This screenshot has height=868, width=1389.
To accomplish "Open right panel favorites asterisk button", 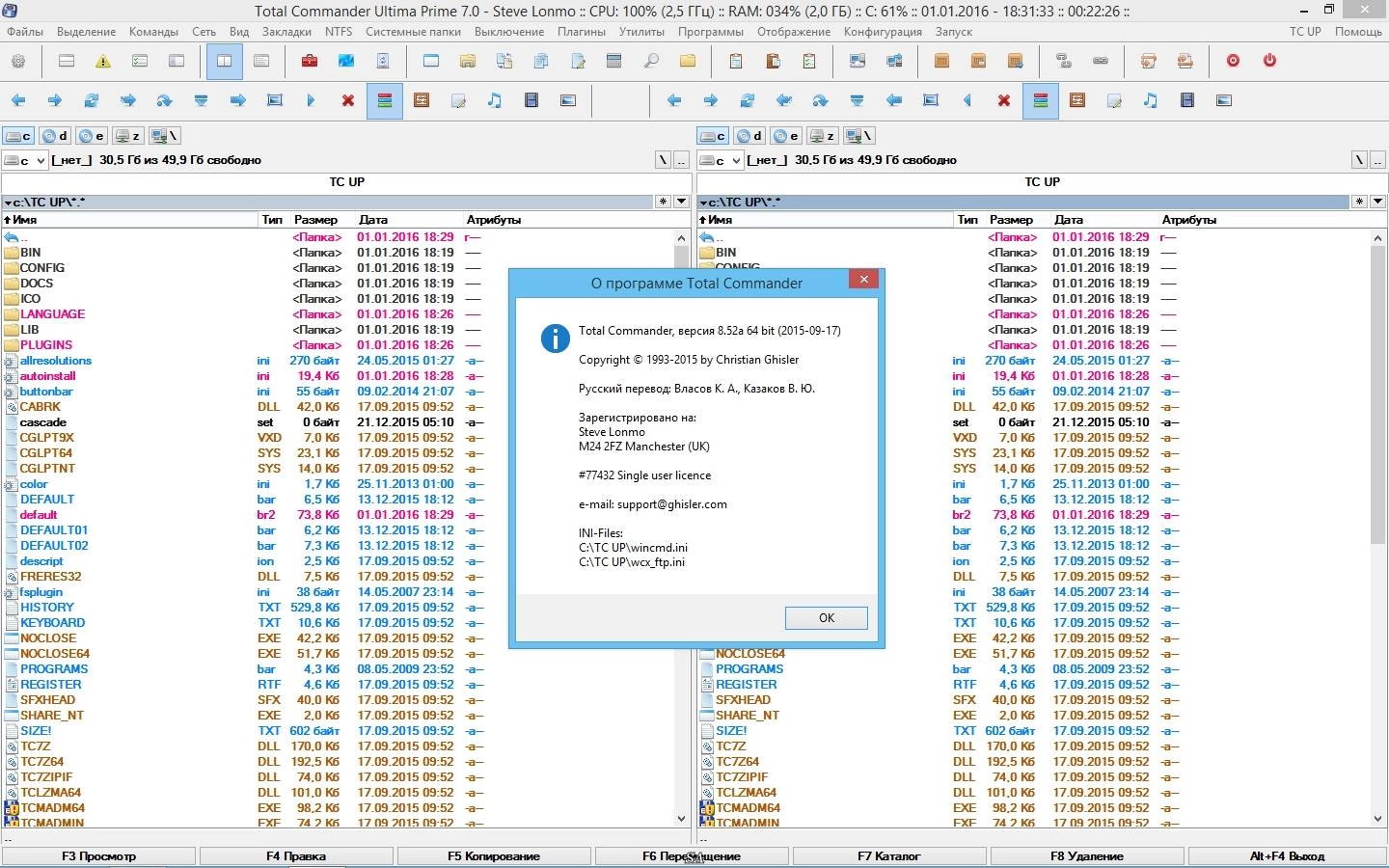I will pos(1359,202).
